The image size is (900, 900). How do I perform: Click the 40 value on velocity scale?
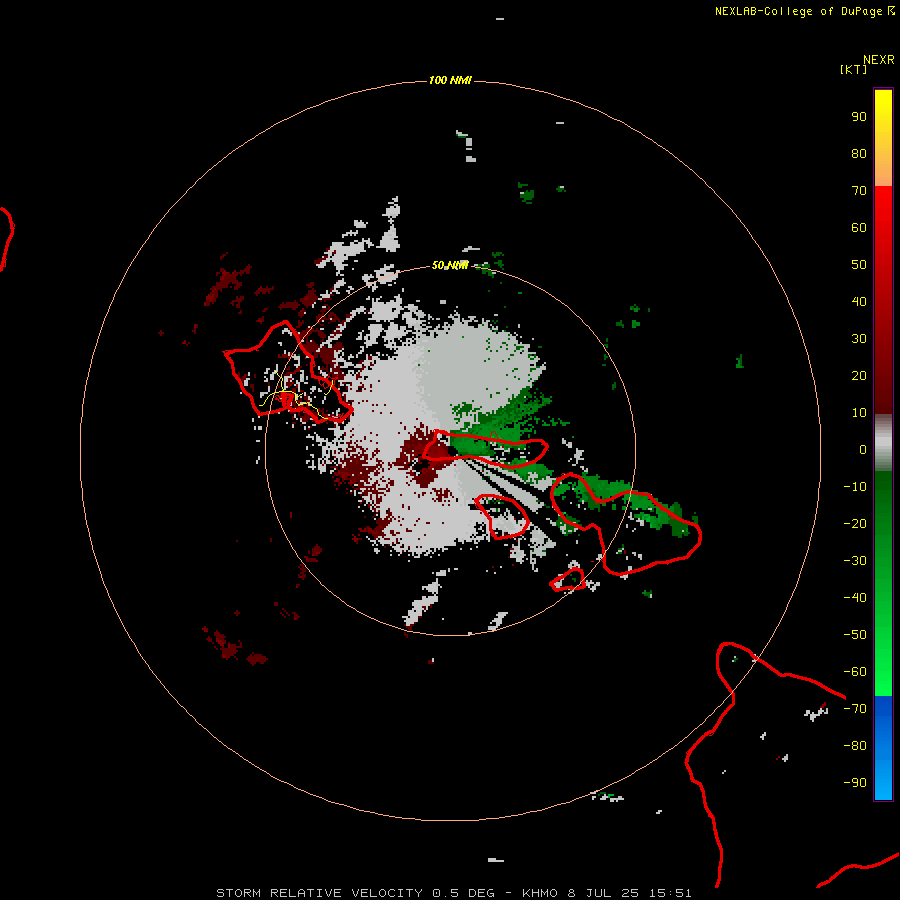[x=859, y=302]
